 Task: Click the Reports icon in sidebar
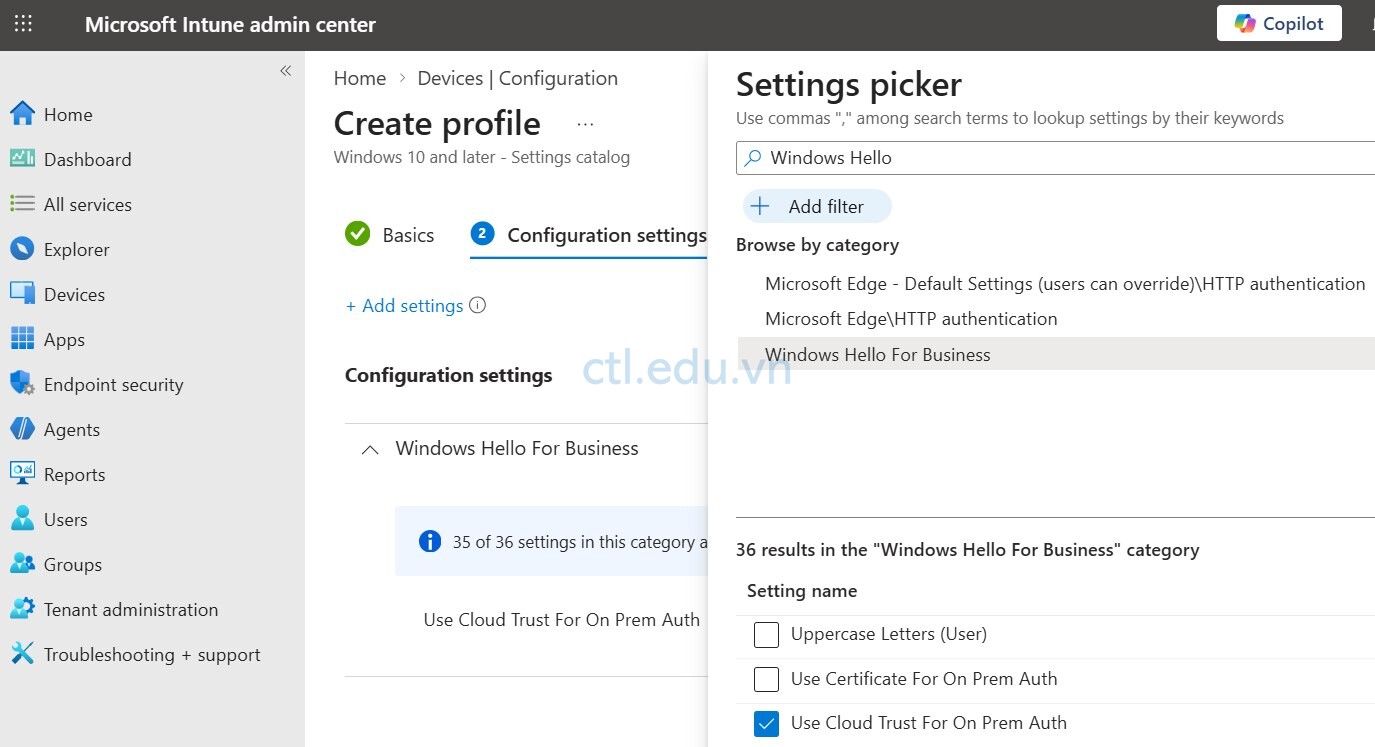click(22, 474)
